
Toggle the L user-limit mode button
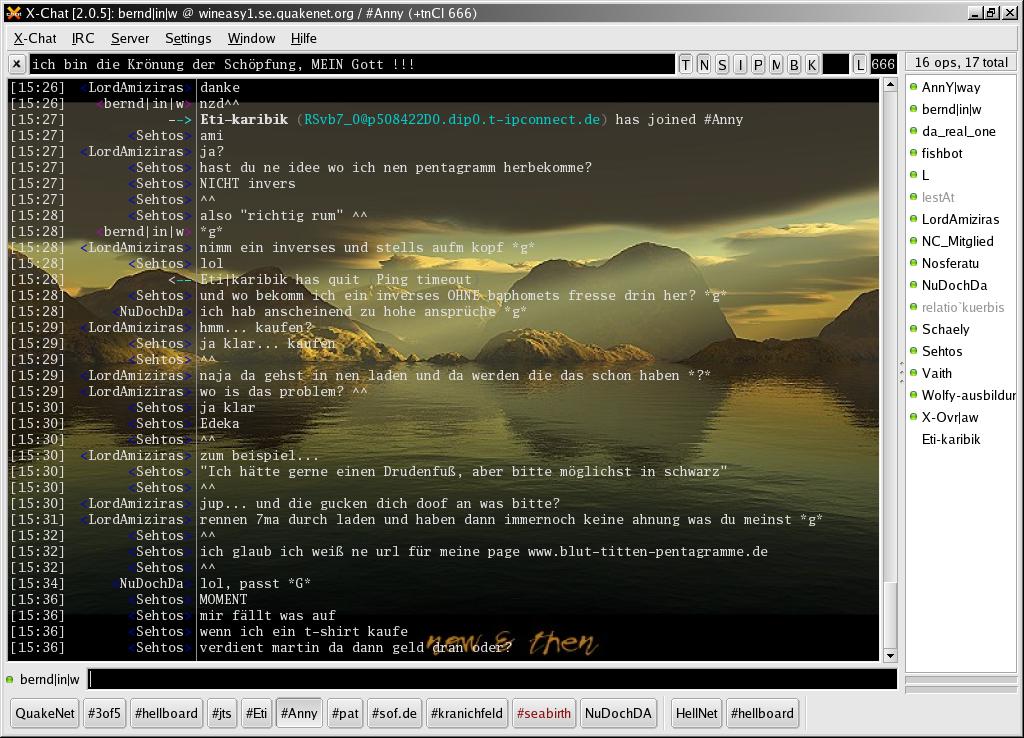pyautogui.click(x=860, y=64)
